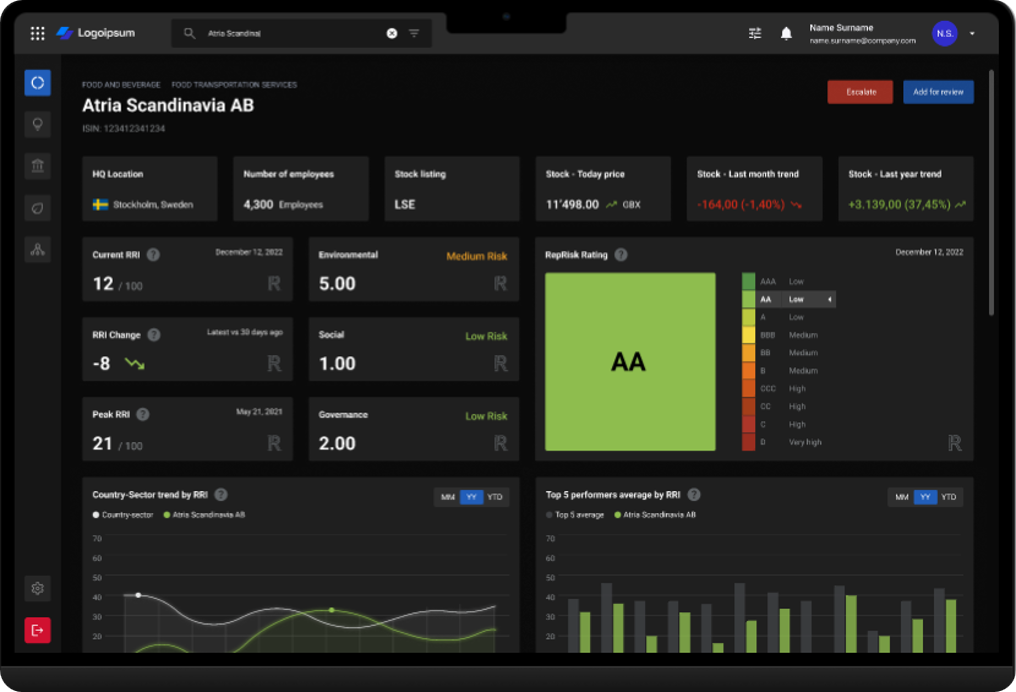Collapse the AA rating row arrow
This screenshot has height=692, width=1016.
click(x=829, y=299)
